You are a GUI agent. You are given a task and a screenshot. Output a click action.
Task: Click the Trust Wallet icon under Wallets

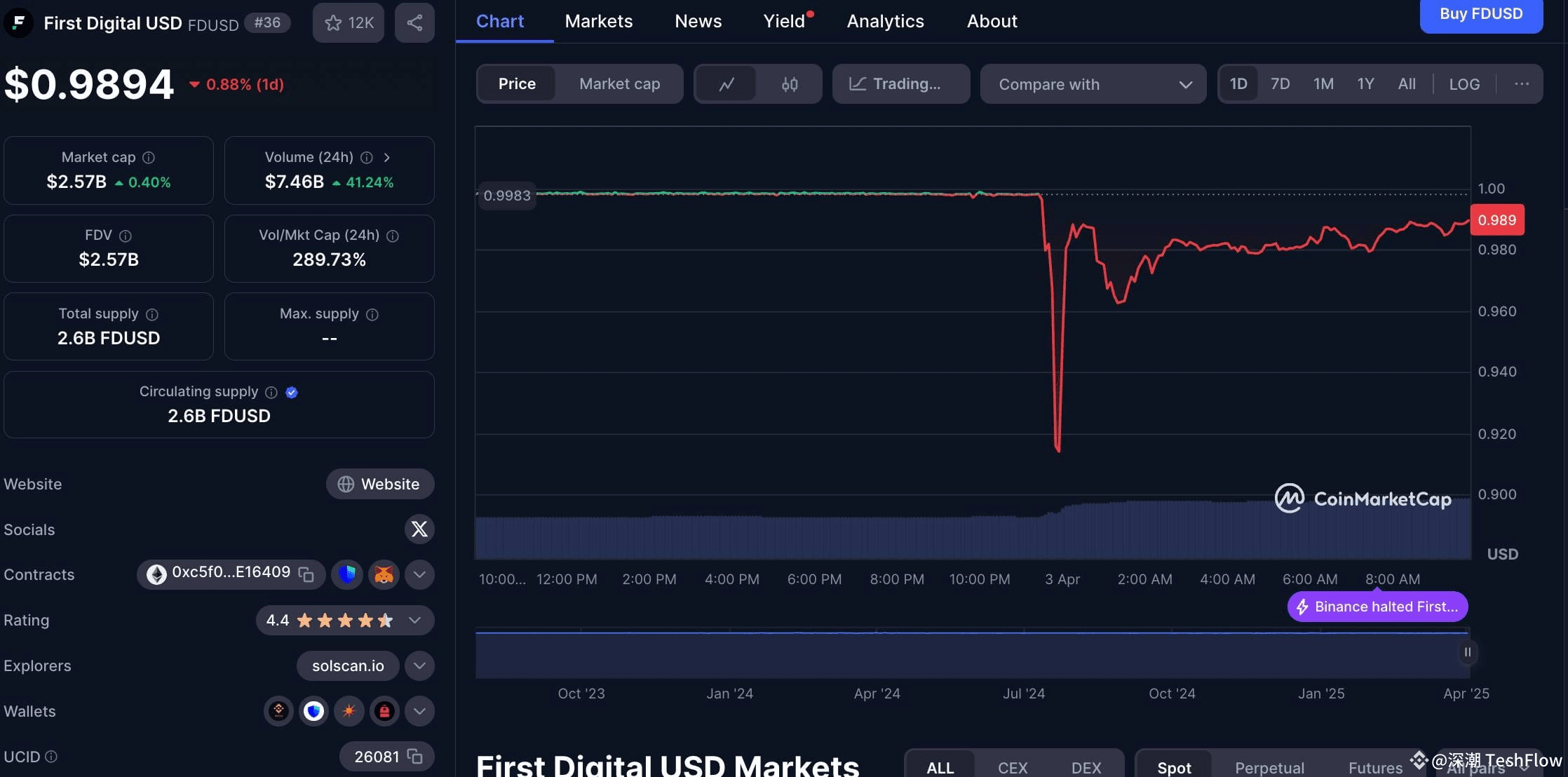pyautogui.click(x=313, y=710)
